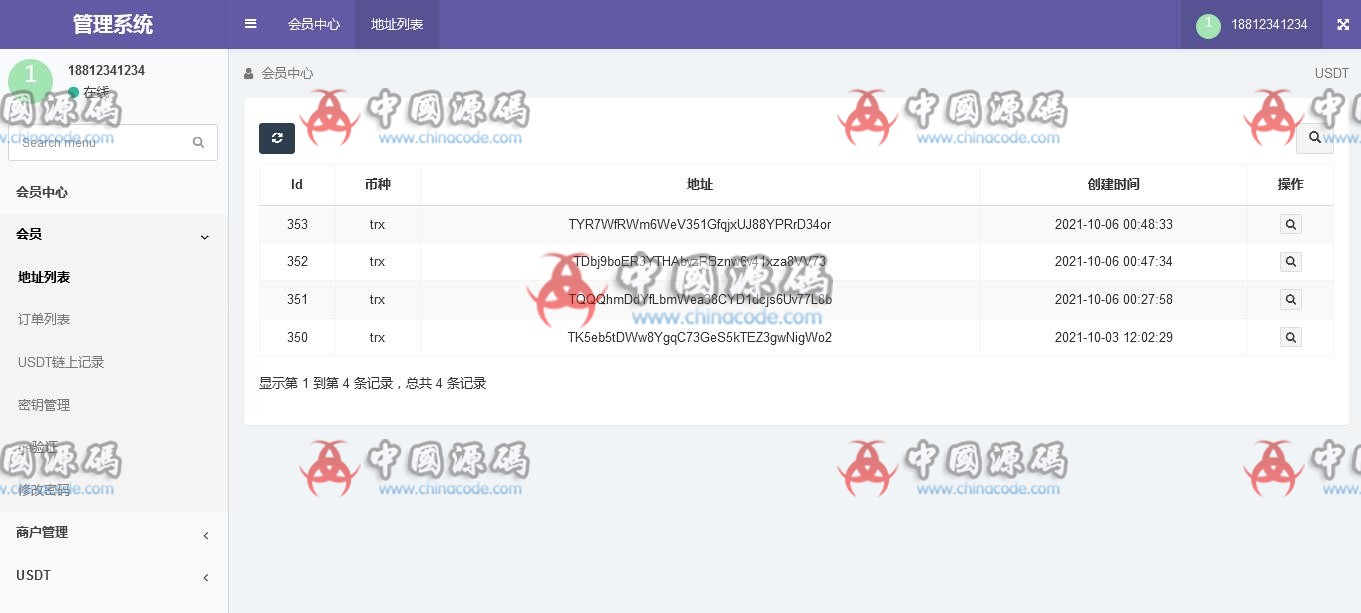Open USDT链上记录 in the sidebar

point(61,362)
